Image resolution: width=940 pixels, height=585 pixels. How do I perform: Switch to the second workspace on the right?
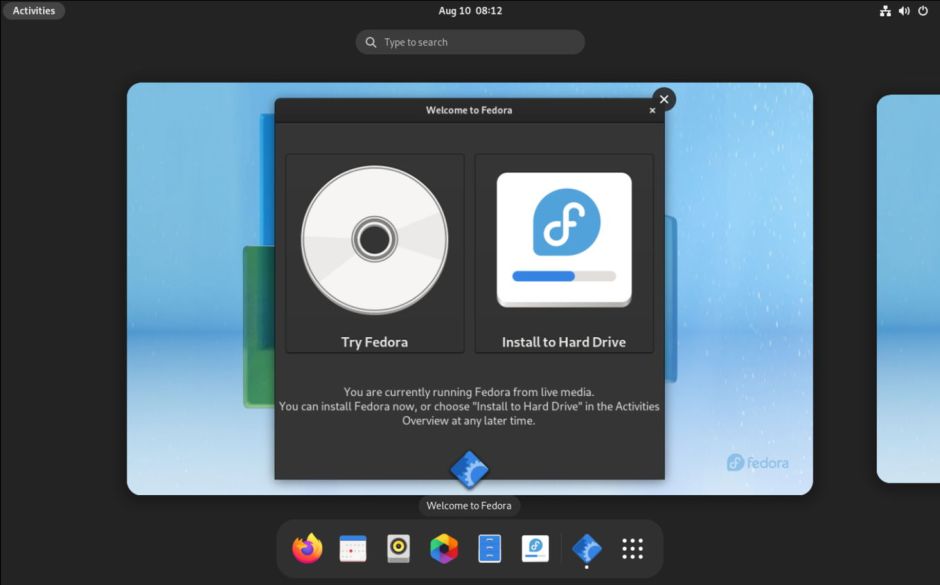908,289
